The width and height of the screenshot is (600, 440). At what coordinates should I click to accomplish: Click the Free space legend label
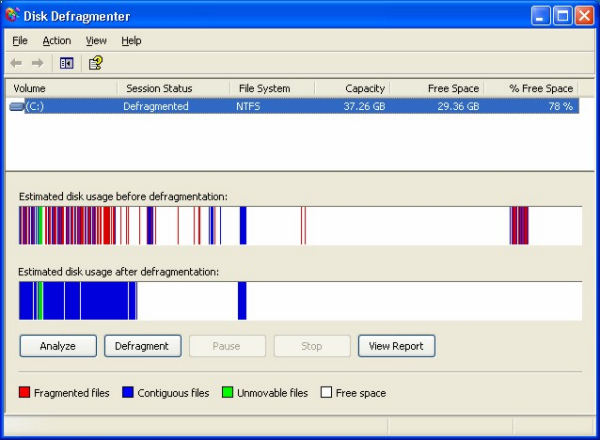pyautogui.click(x=361, y=393)
